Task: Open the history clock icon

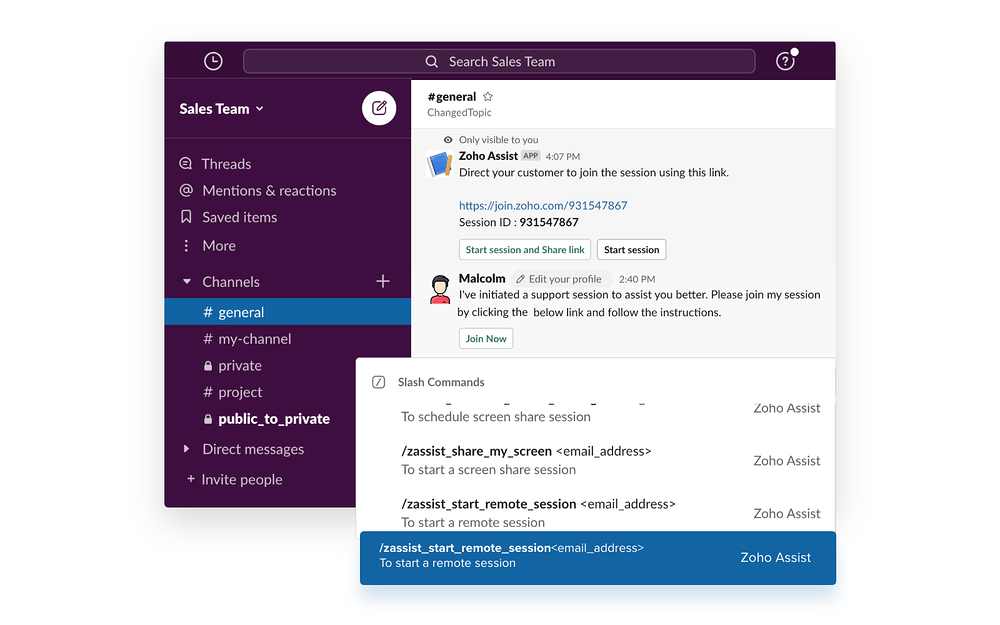Action: 213,61
